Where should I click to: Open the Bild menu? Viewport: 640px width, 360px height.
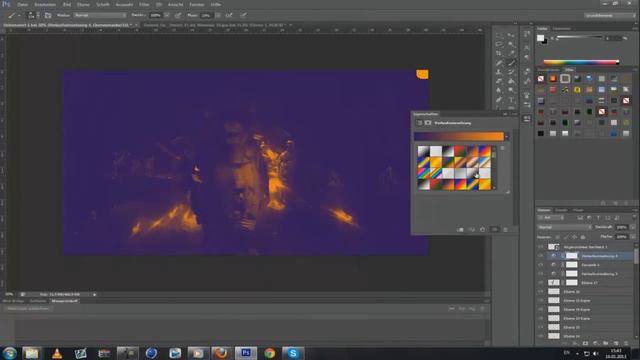[67, 4]
